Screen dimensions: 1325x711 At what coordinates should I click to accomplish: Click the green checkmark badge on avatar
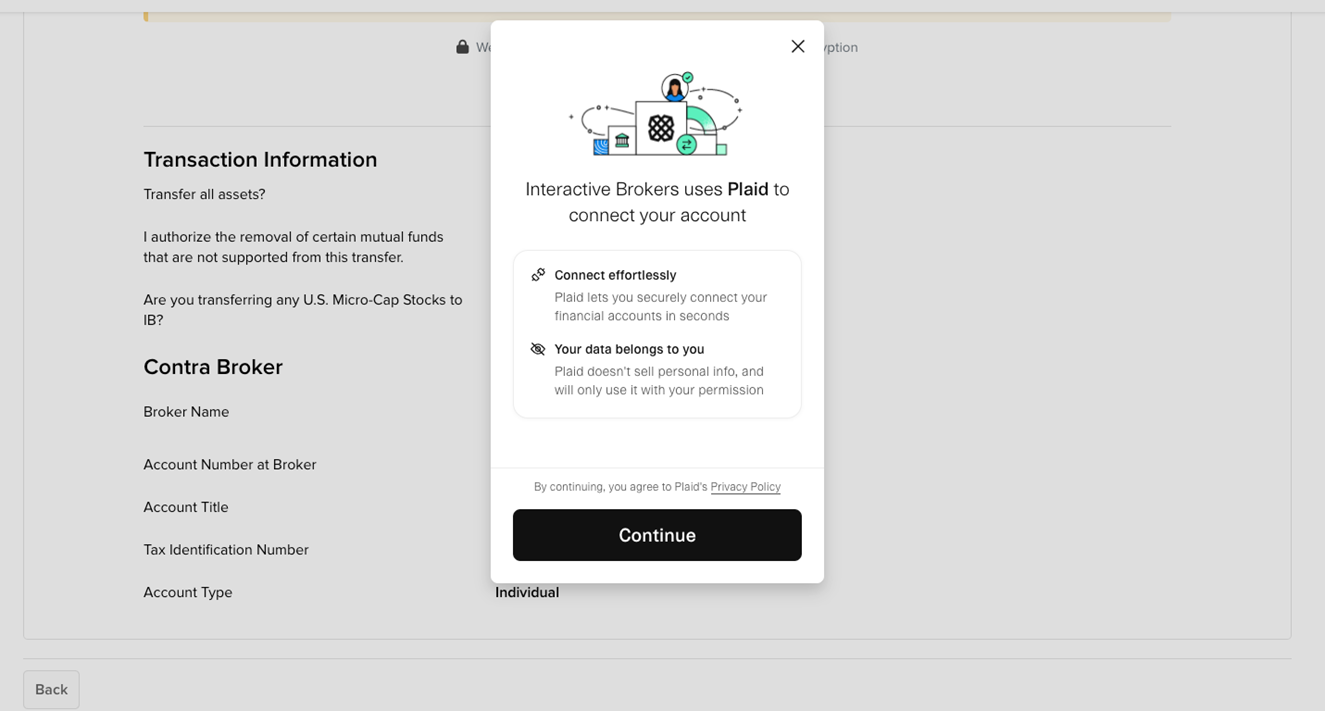coord(688,77)
